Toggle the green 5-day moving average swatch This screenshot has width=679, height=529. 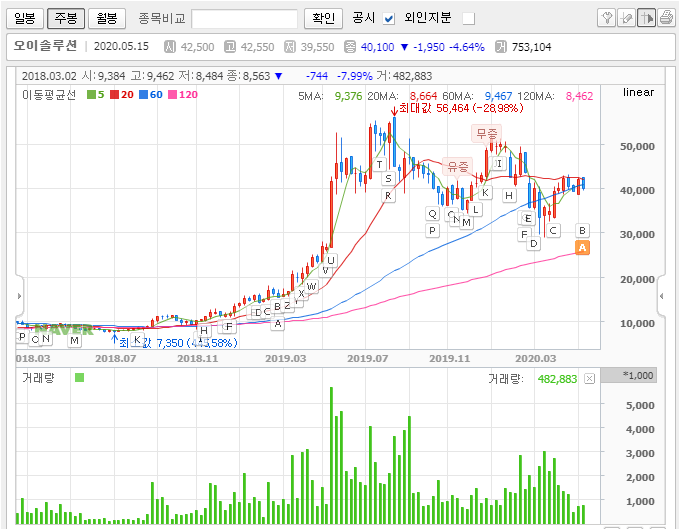point(91,94)
